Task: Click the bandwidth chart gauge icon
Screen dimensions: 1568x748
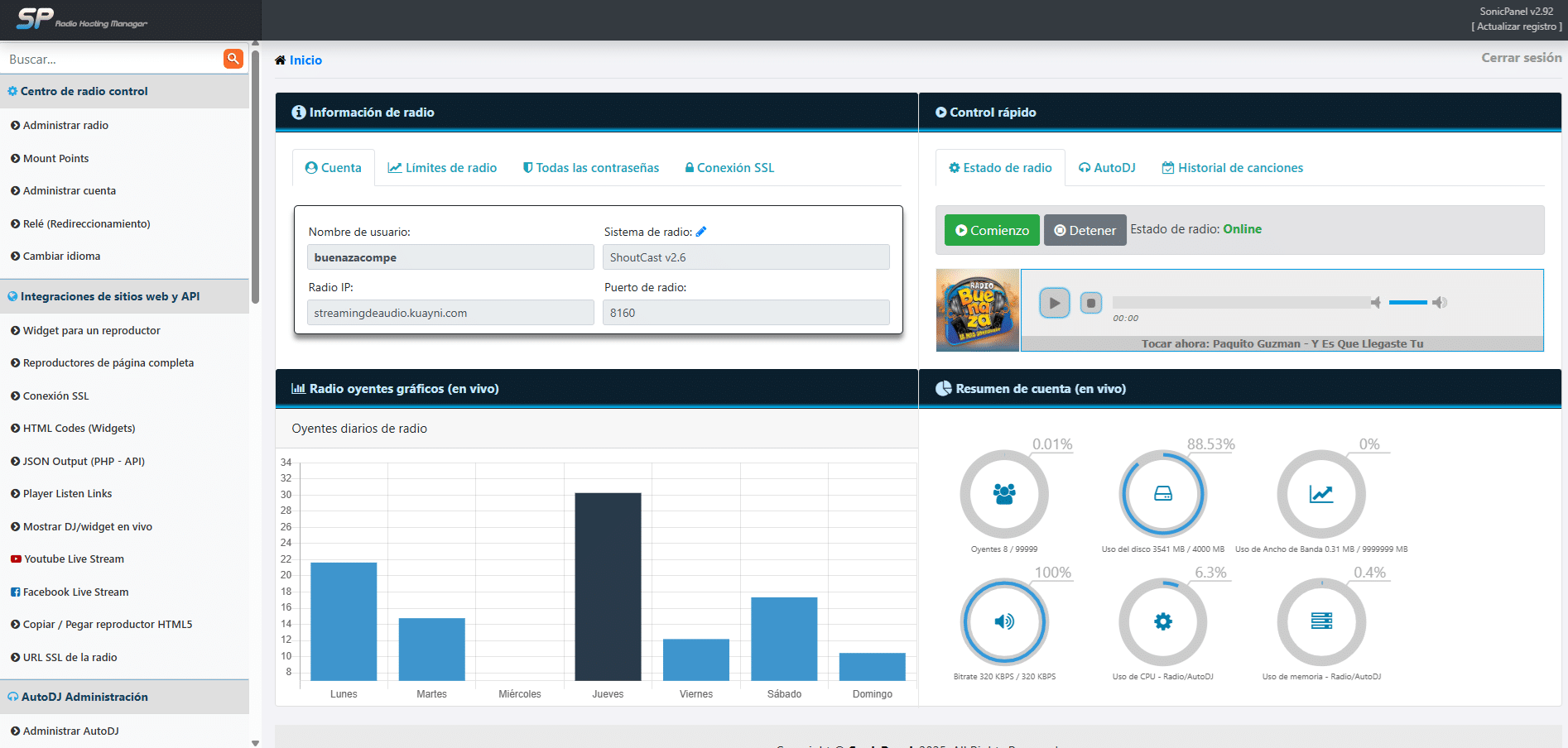Action: tap(1320, 494)
